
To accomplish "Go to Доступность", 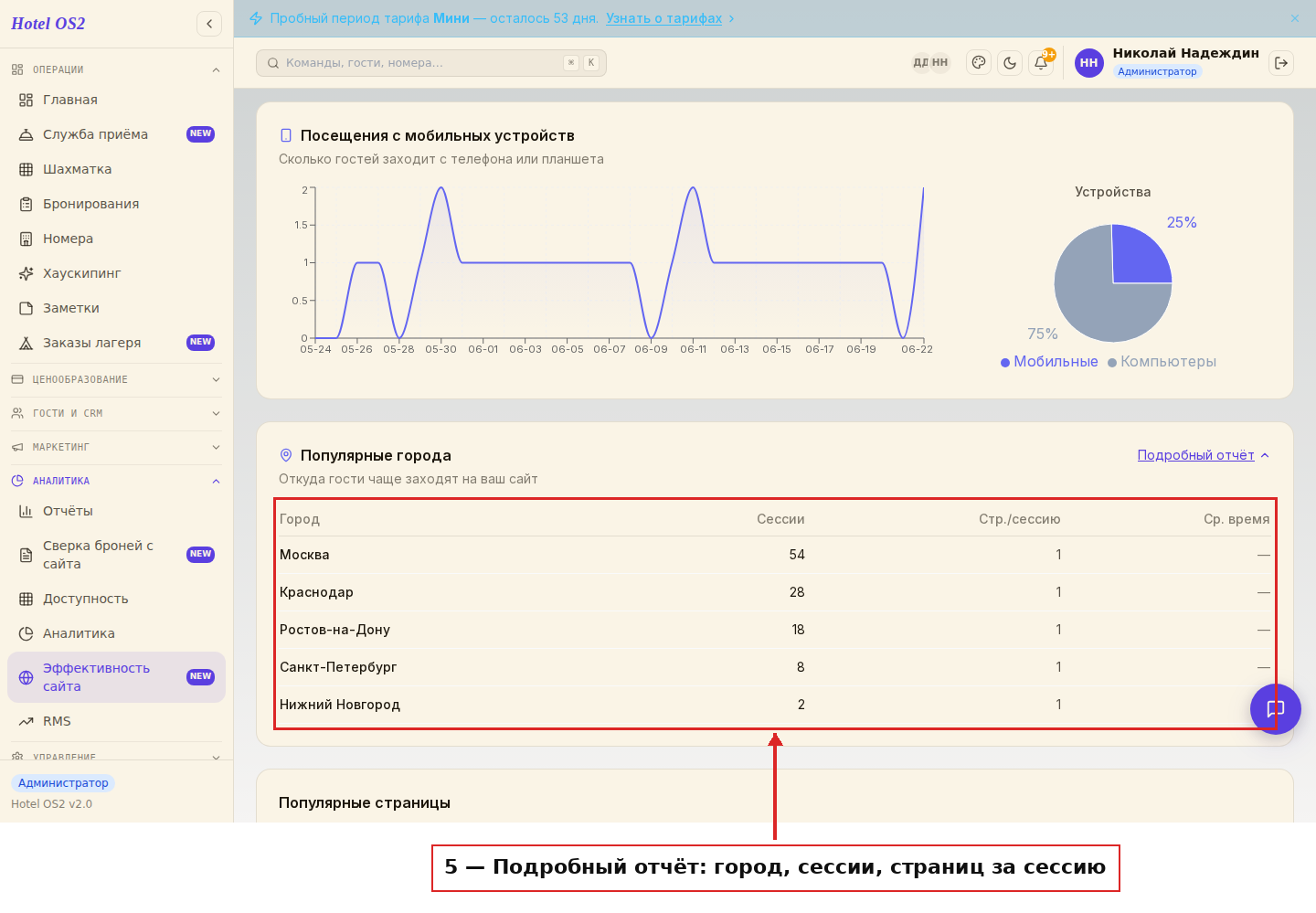I will 117,599.
